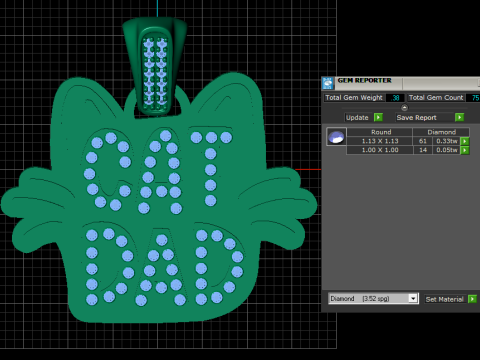Select the 1.13 X 1.13 size cell
The width and height of the screenshot is (480, 360).
pyautogui.click(x=380, y=141)
